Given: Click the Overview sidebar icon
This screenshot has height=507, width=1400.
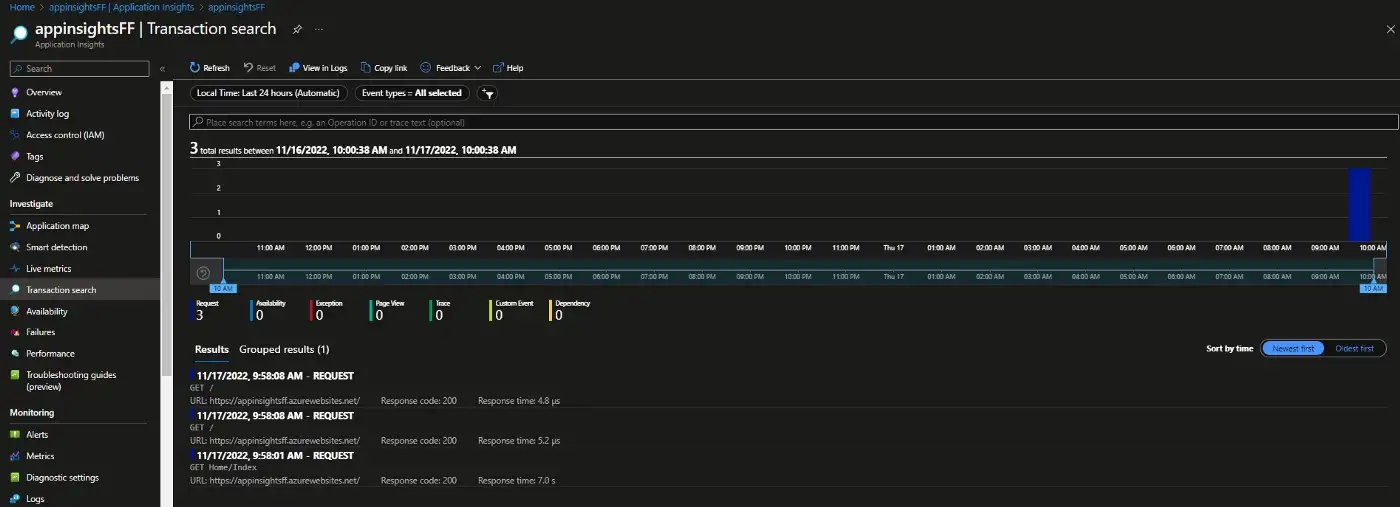Looking at the screenshot, I should coord(15,92).
